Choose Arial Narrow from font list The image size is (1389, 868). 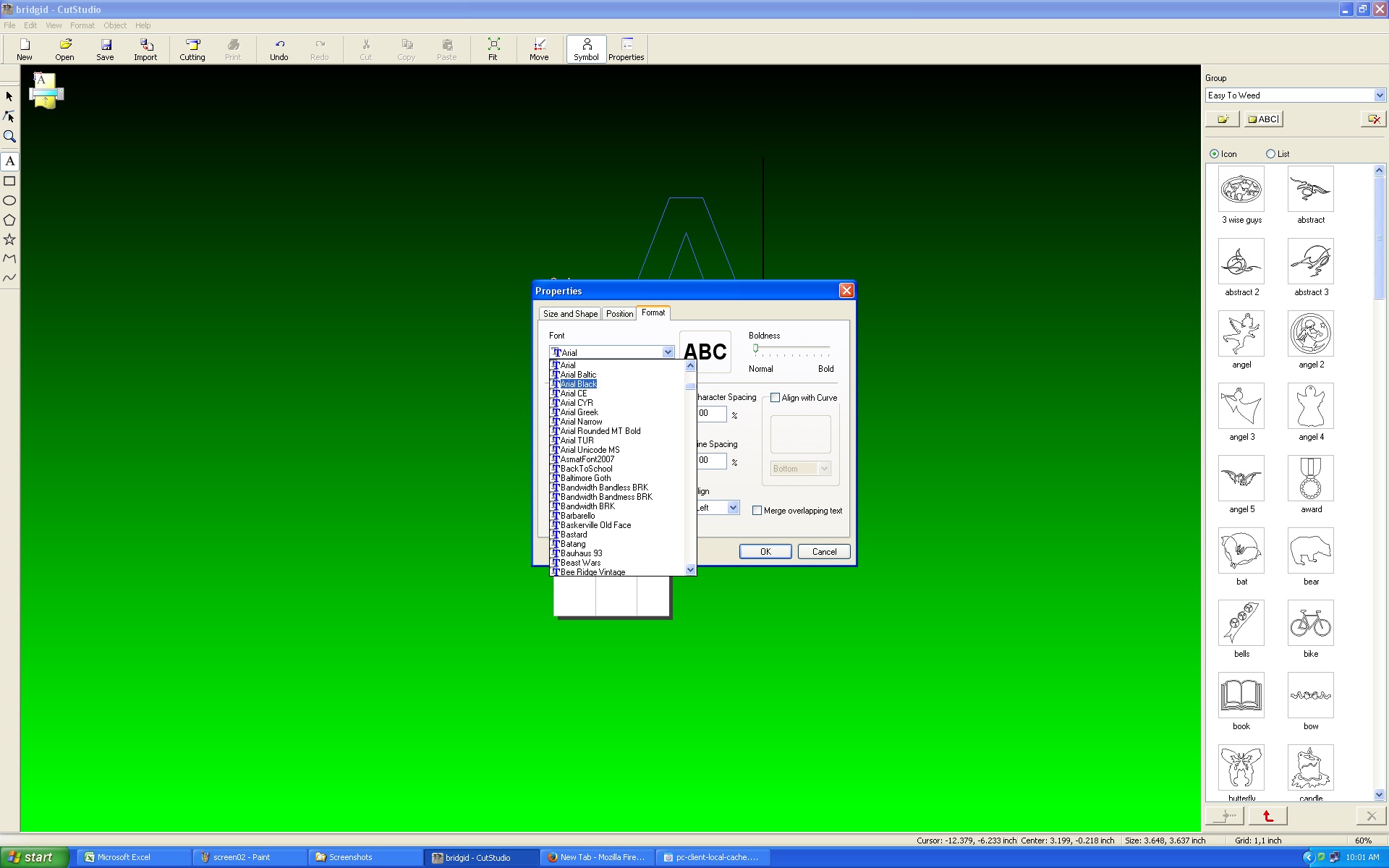(x=581, y=422)
